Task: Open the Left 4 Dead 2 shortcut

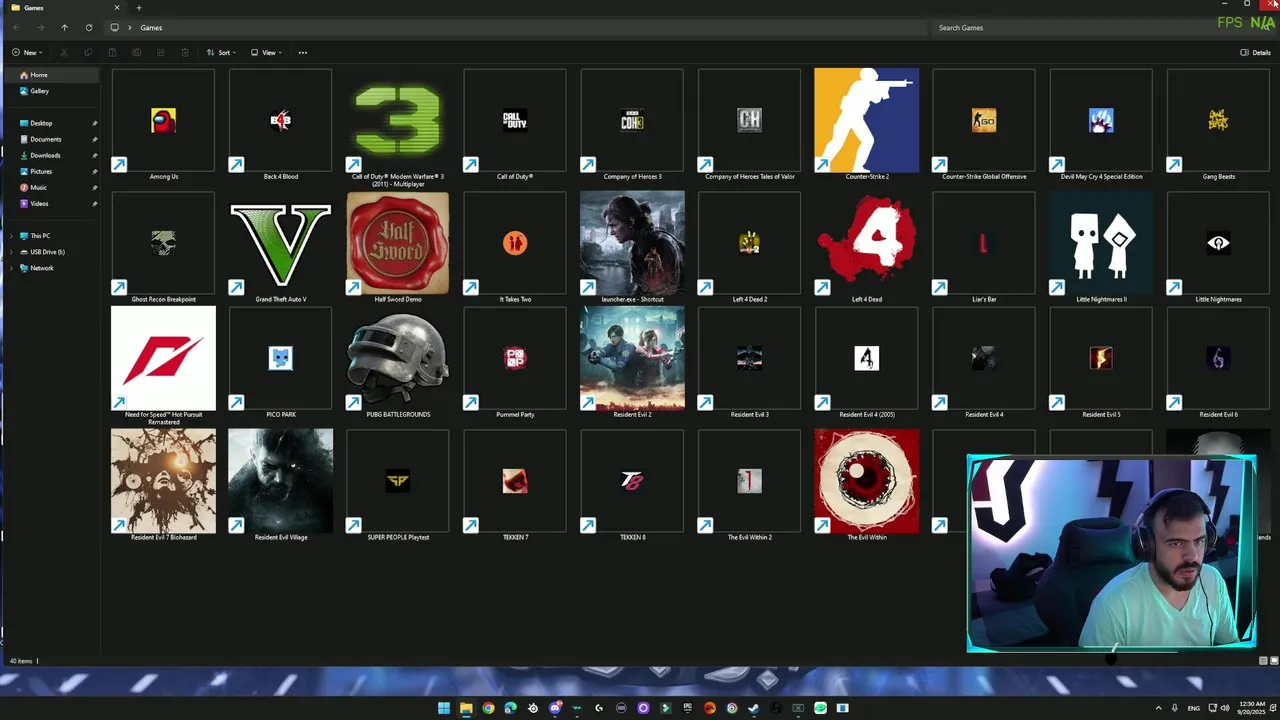Action: pyautogui.click(x=749, y=247)
